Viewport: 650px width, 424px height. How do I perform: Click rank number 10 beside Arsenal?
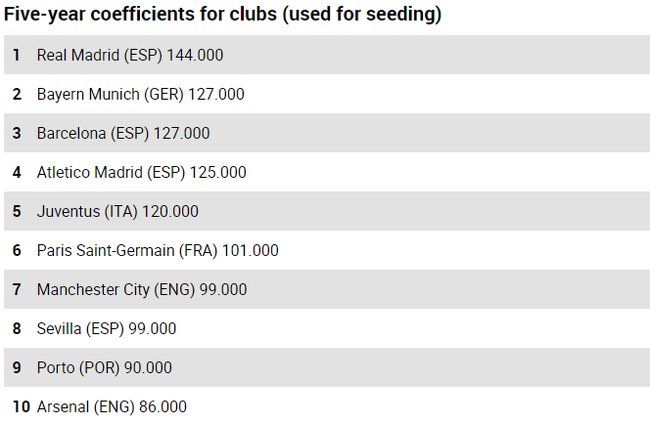[20, 407]
